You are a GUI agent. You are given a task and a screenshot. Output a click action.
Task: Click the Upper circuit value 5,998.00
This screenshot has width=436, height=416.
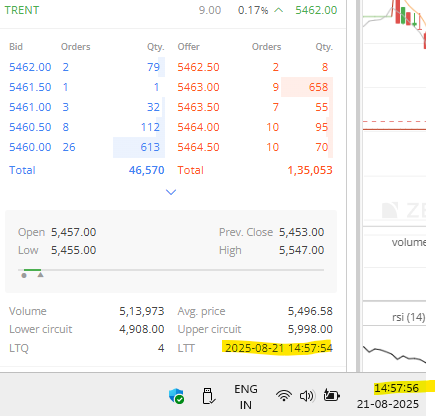tap(310, 329)
